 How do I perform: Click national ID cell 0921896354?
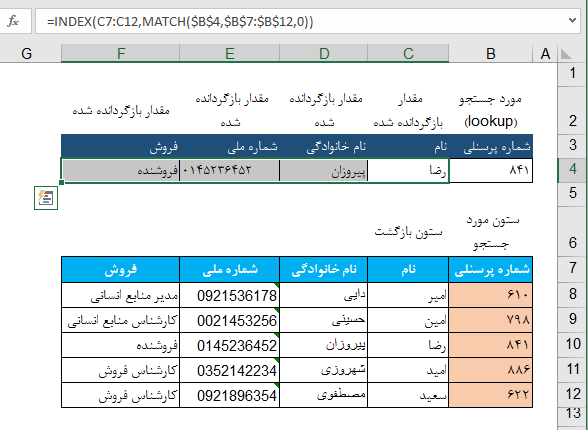coord(230,395)
